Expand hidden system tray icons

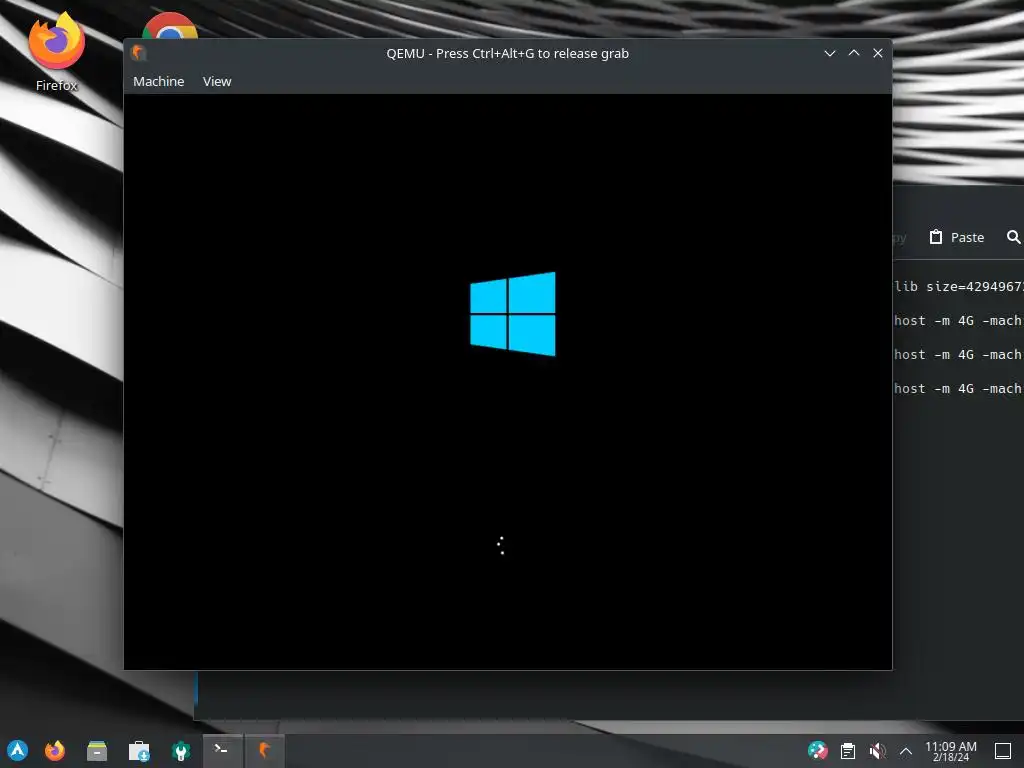[906, 751]
